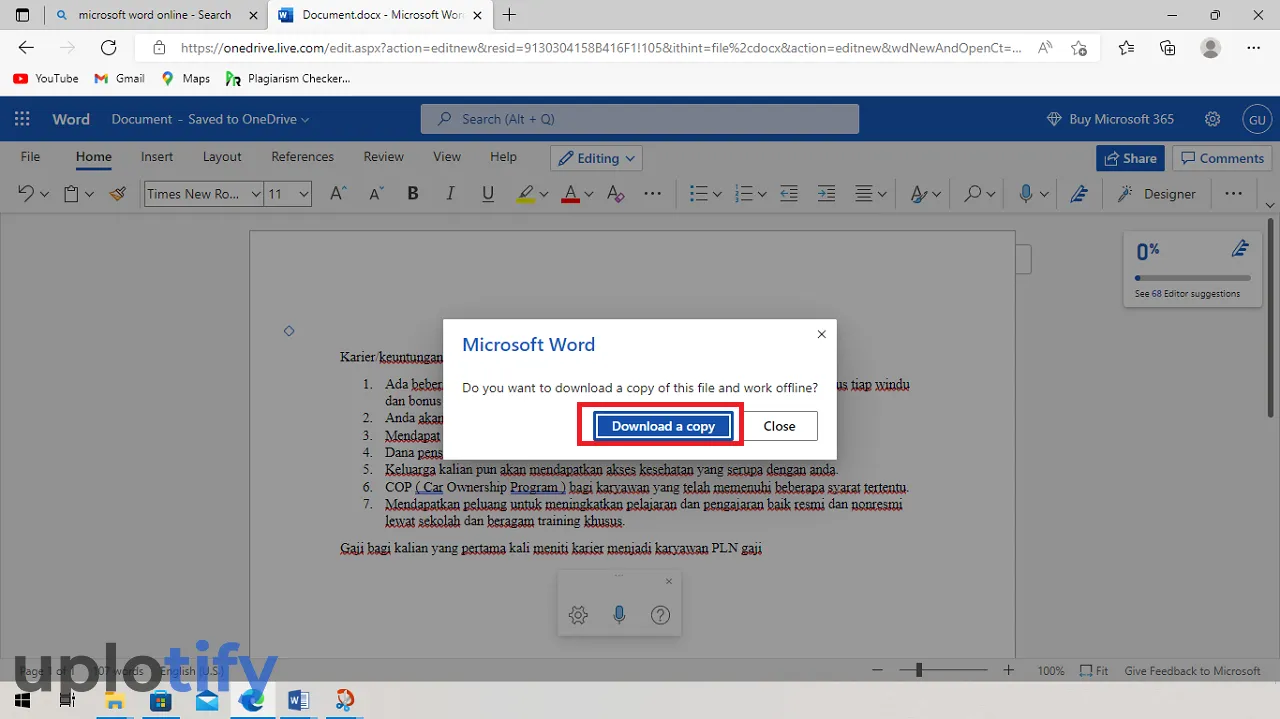
Task: Open Editor pen icon in ribbon
Action: click(1079, 194)
